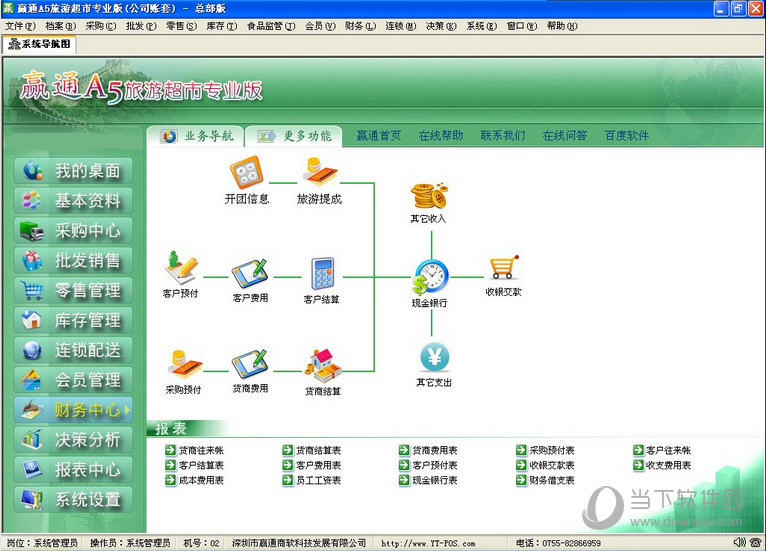Image resolution: width=767 pixels, height=551 pixels.
Task: Select the 系统导航图 window tab
Action: click(x=40, y=44)
